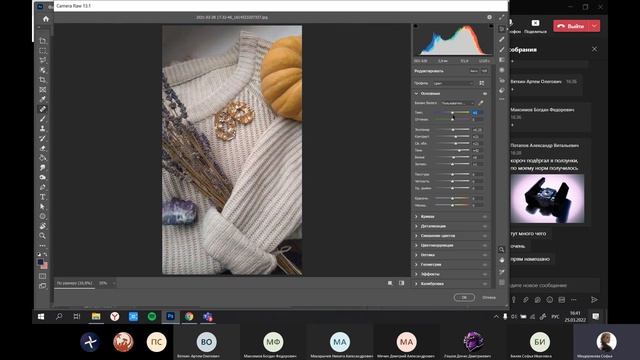Select the Move tool in Photoshop toolbar
This screenshot has width=640, height=360.
point(42,41)
